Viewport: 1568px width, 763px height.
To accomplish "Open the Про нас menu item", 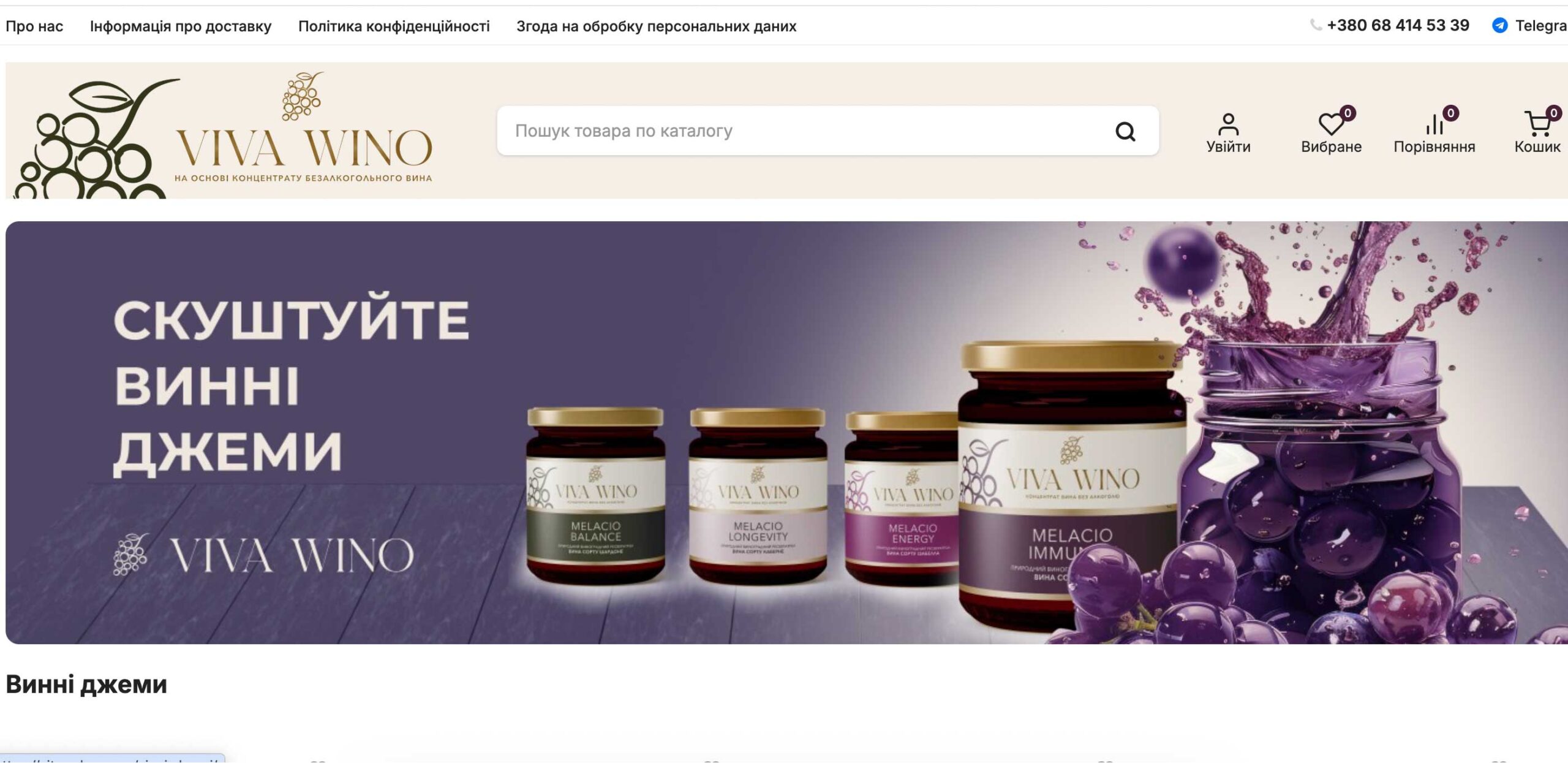I will (x=34, y=26).
